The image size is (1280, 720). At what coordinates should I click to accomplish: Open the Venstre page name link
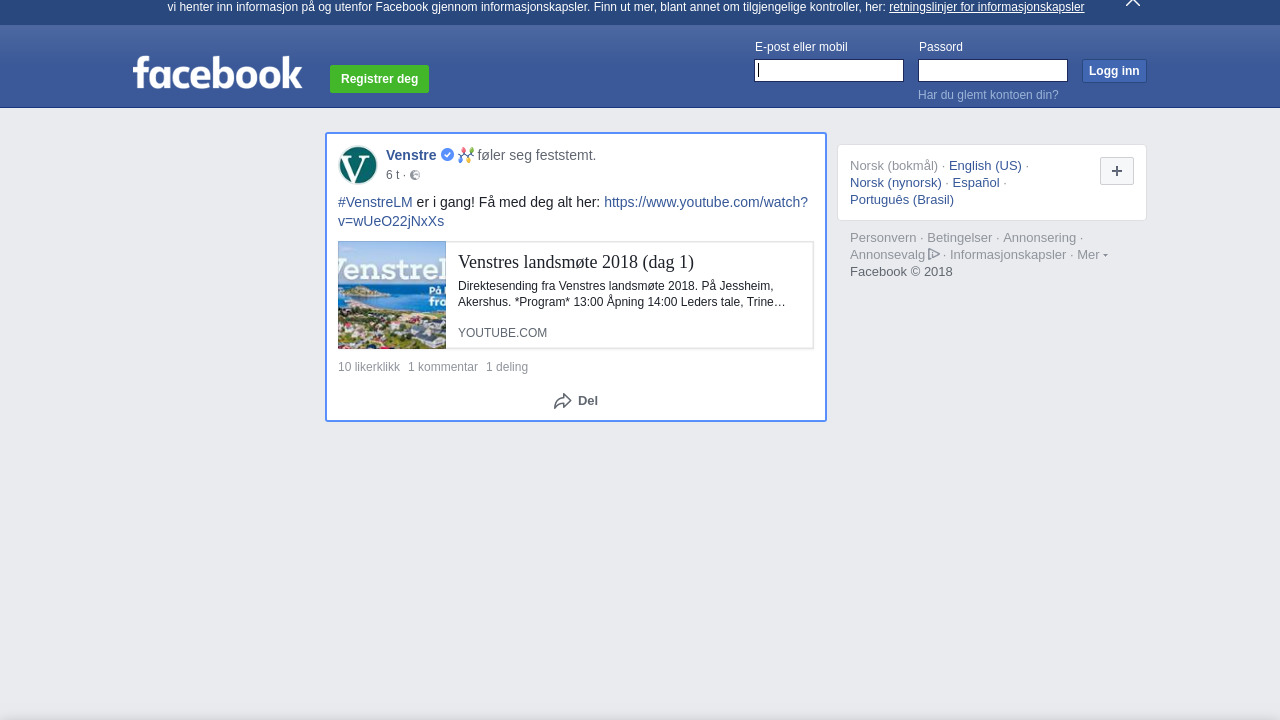tap(411, 155)
